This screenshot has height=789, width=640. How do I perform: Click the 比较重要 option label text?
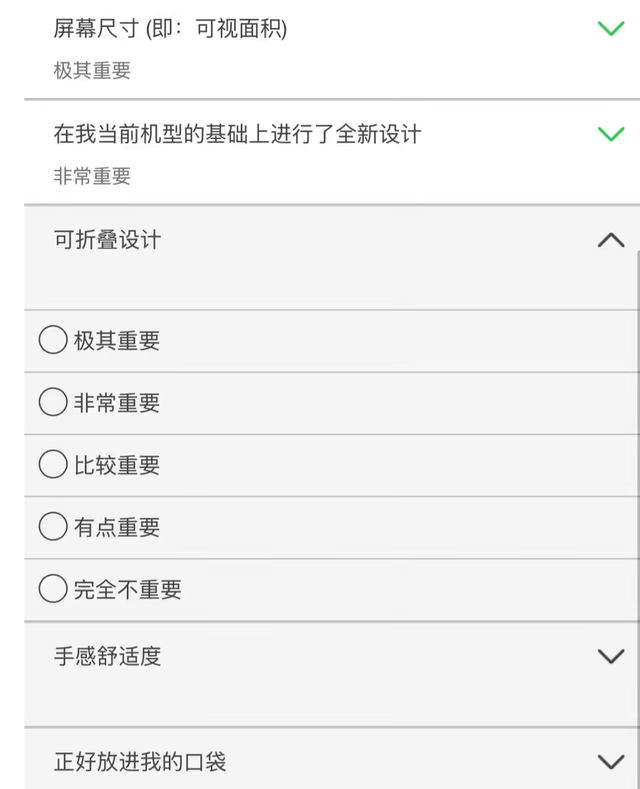click(x=117, y=465)
